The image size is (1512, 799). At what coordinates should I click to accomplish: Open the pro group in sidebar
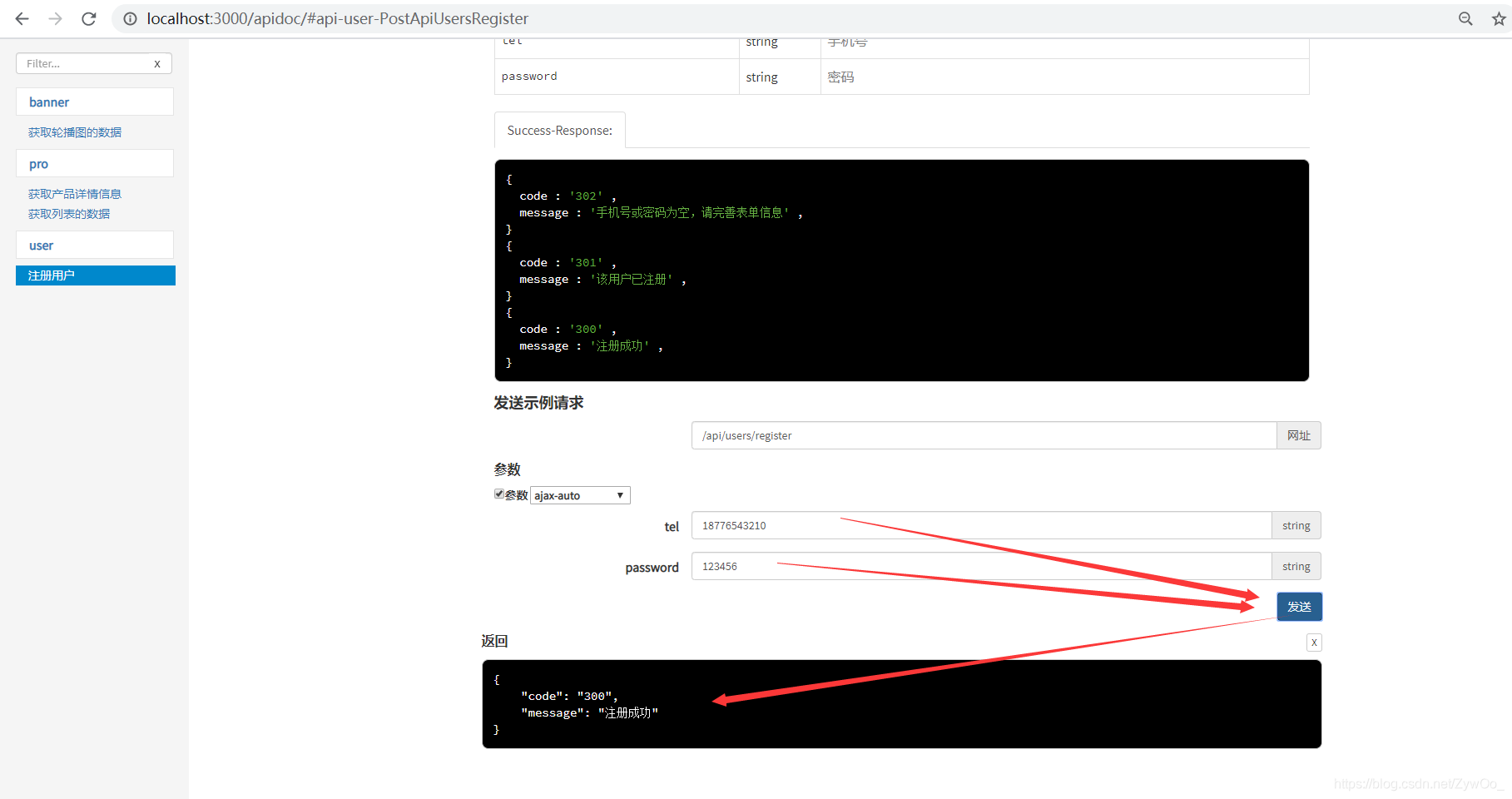click(x=95, y=163)
